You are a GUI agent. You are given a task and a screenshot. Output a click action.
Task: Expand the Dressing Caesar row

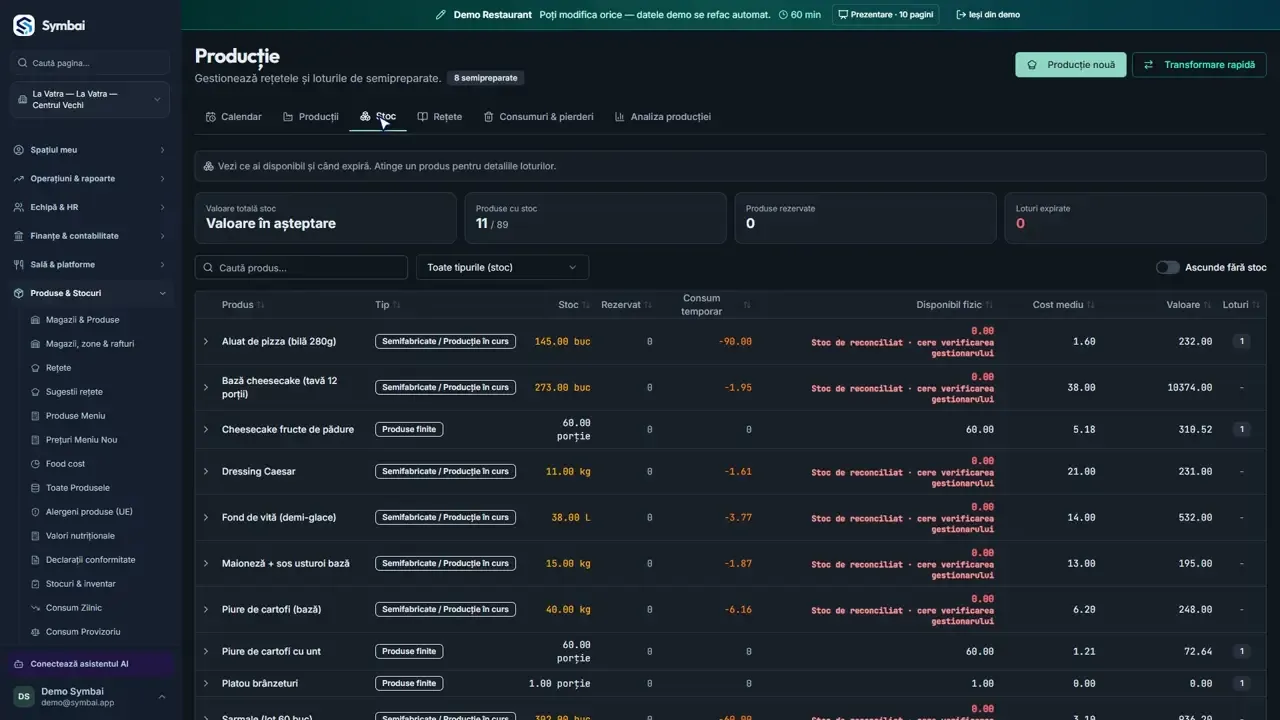[x=206, y=472]
